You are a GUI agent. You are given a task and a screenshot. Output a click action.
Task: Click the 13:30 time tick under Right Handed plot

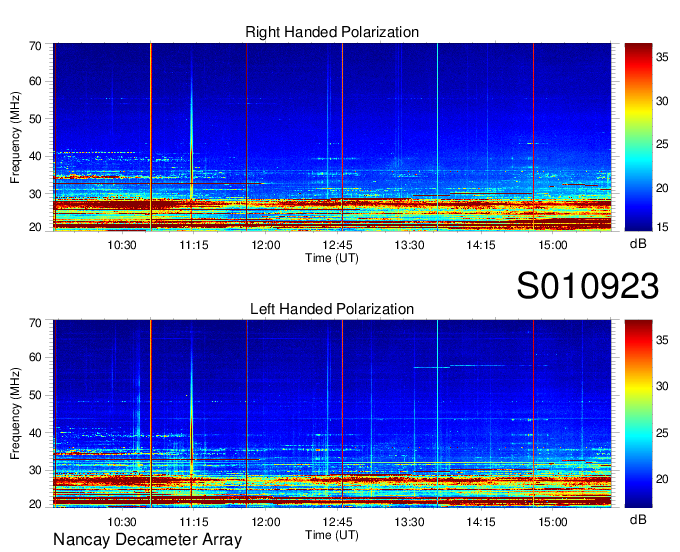409,245
